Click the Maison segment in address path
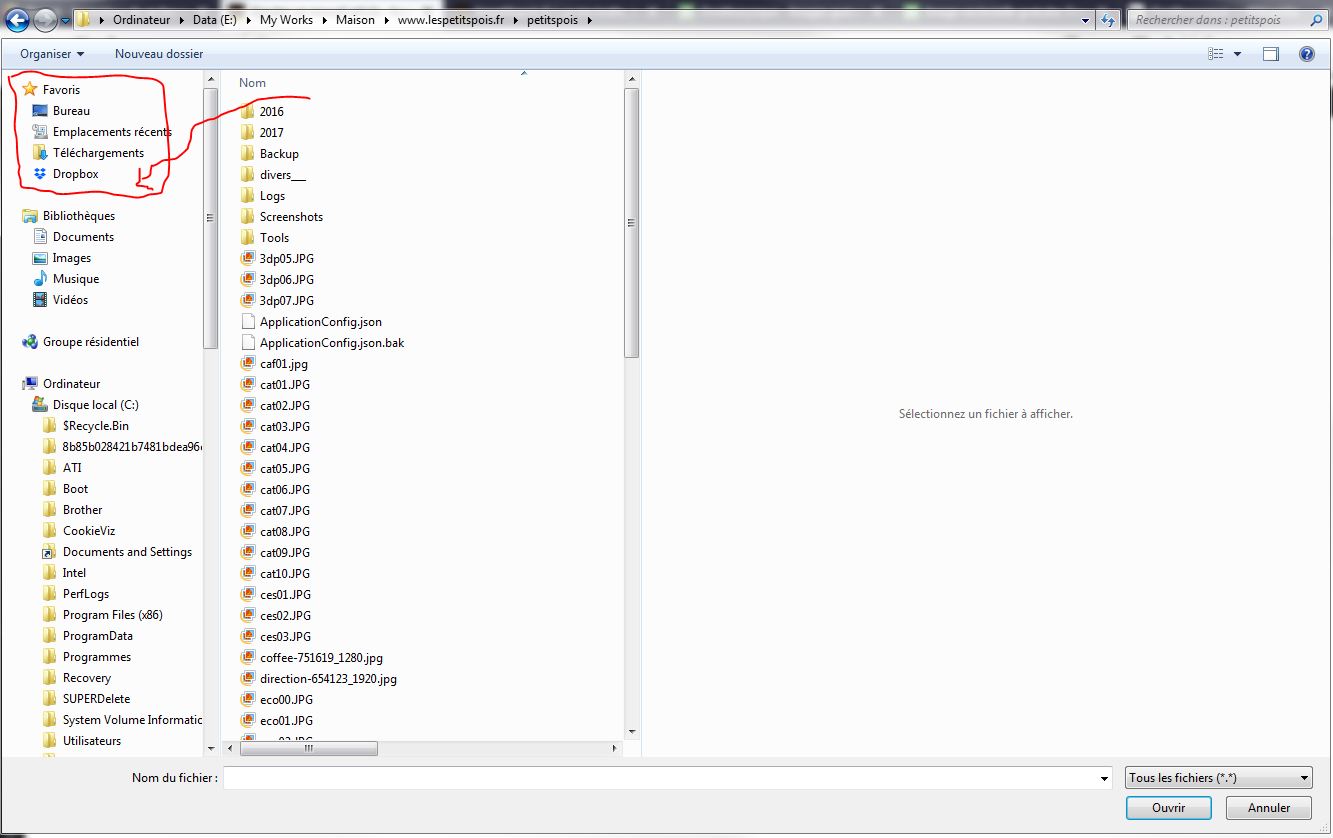Image resolution: width=1333 pixels, height=838 pixels. (355, 20)
